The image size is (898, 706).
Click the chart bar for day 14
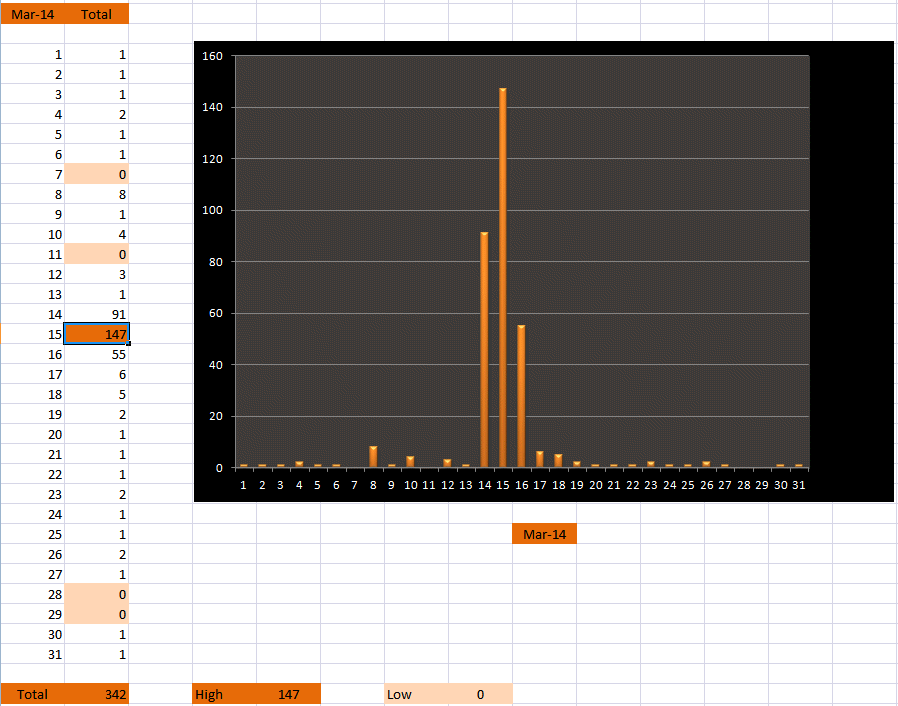pos(484,349)
